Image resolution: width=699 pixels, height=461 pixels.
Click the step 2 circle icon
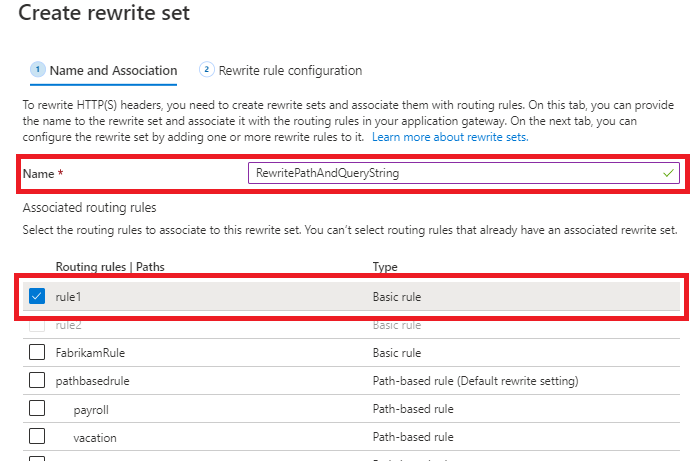pyautogui.click(x=207, y=70)
